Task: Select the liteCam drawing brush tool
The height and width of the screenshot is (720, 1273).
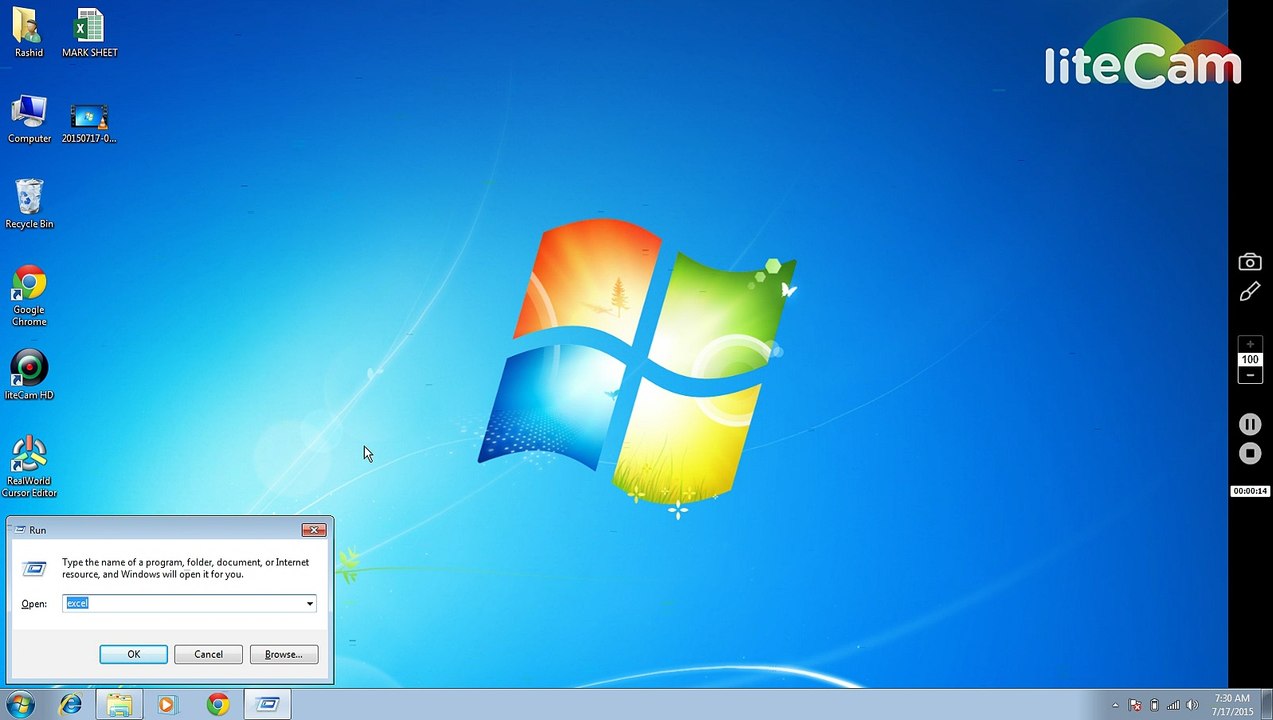Action: (x=1250, y=291)
